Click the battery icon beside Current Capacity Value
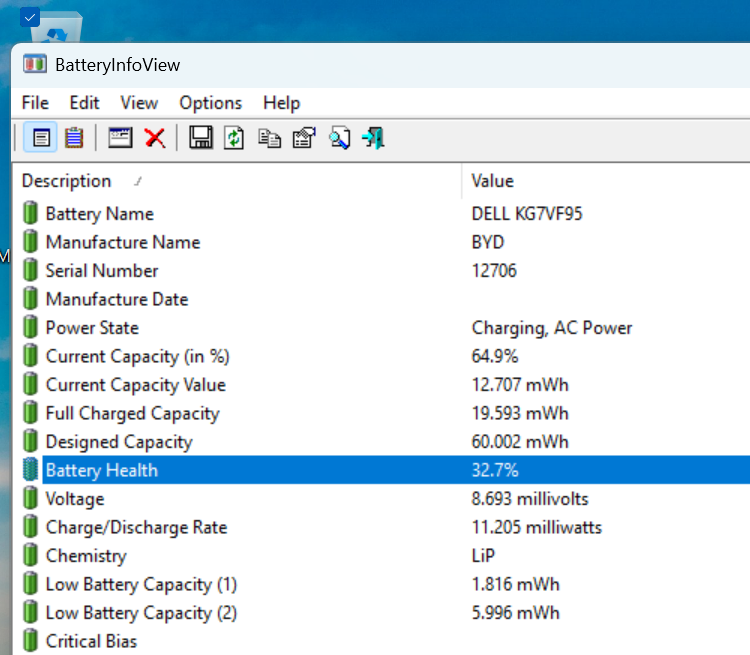Viewport: 750px width, 655px height. pyautogui.click(x=30, y=384)
